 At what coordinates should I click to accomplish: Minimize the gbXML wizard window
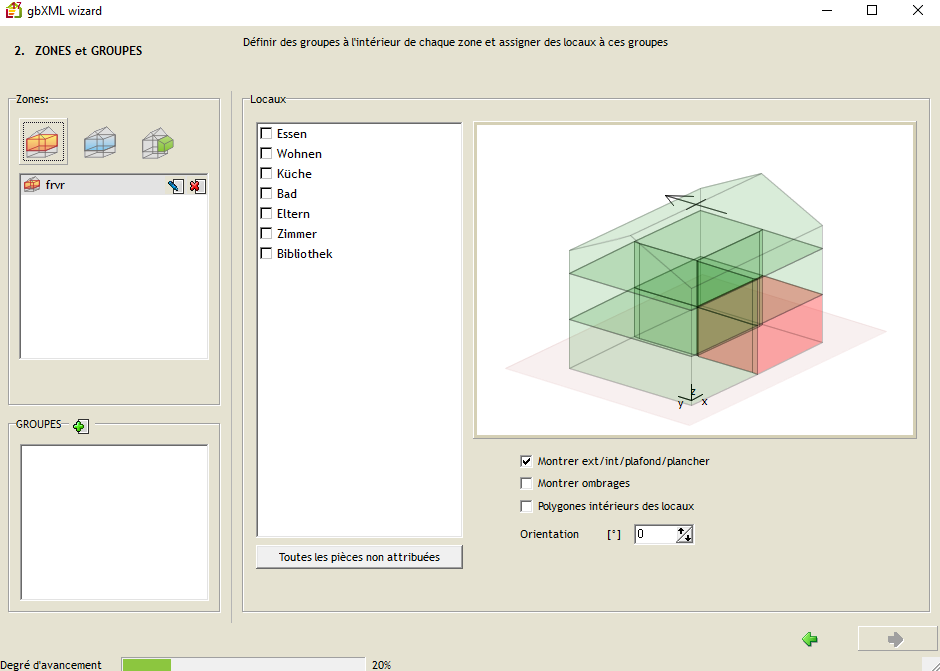point(827,10)
